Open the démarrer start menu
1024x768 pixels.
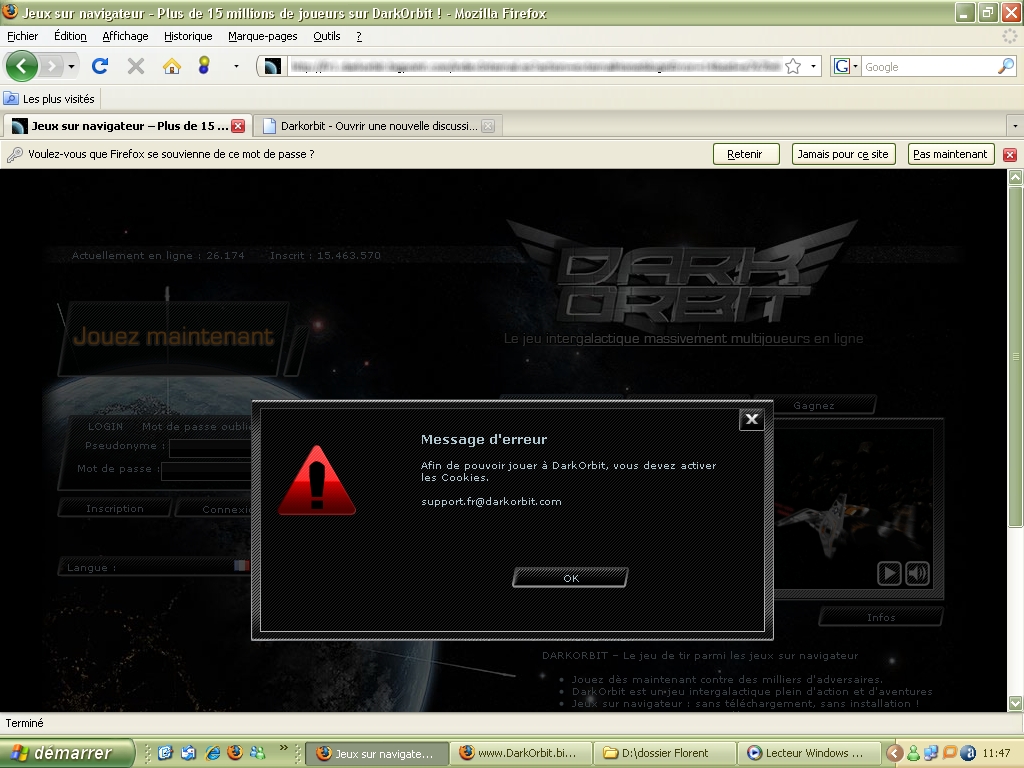pos(66,753)
